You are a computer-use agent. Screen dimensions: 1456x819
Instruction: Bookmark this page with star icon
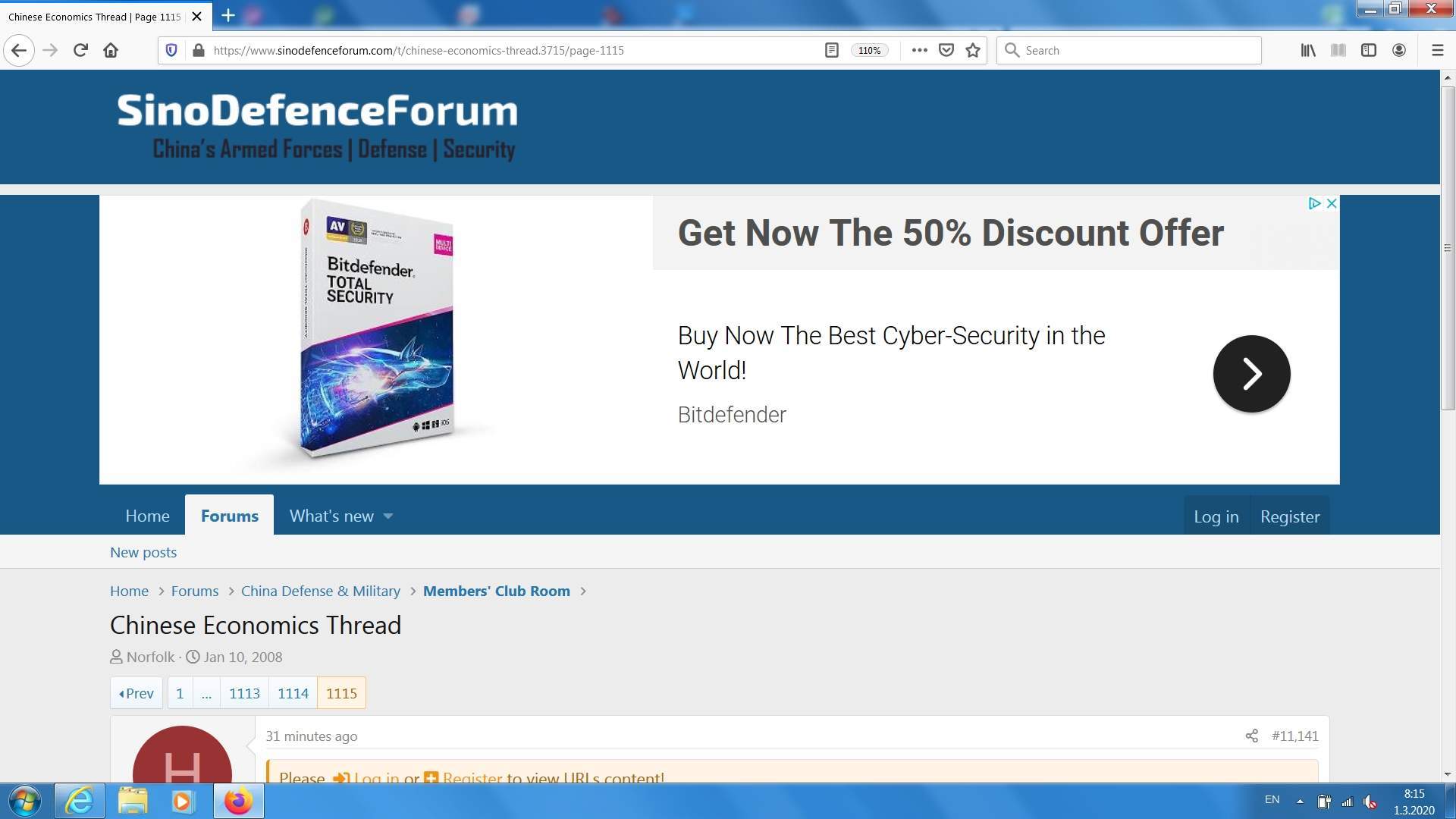tap(973, 50)
